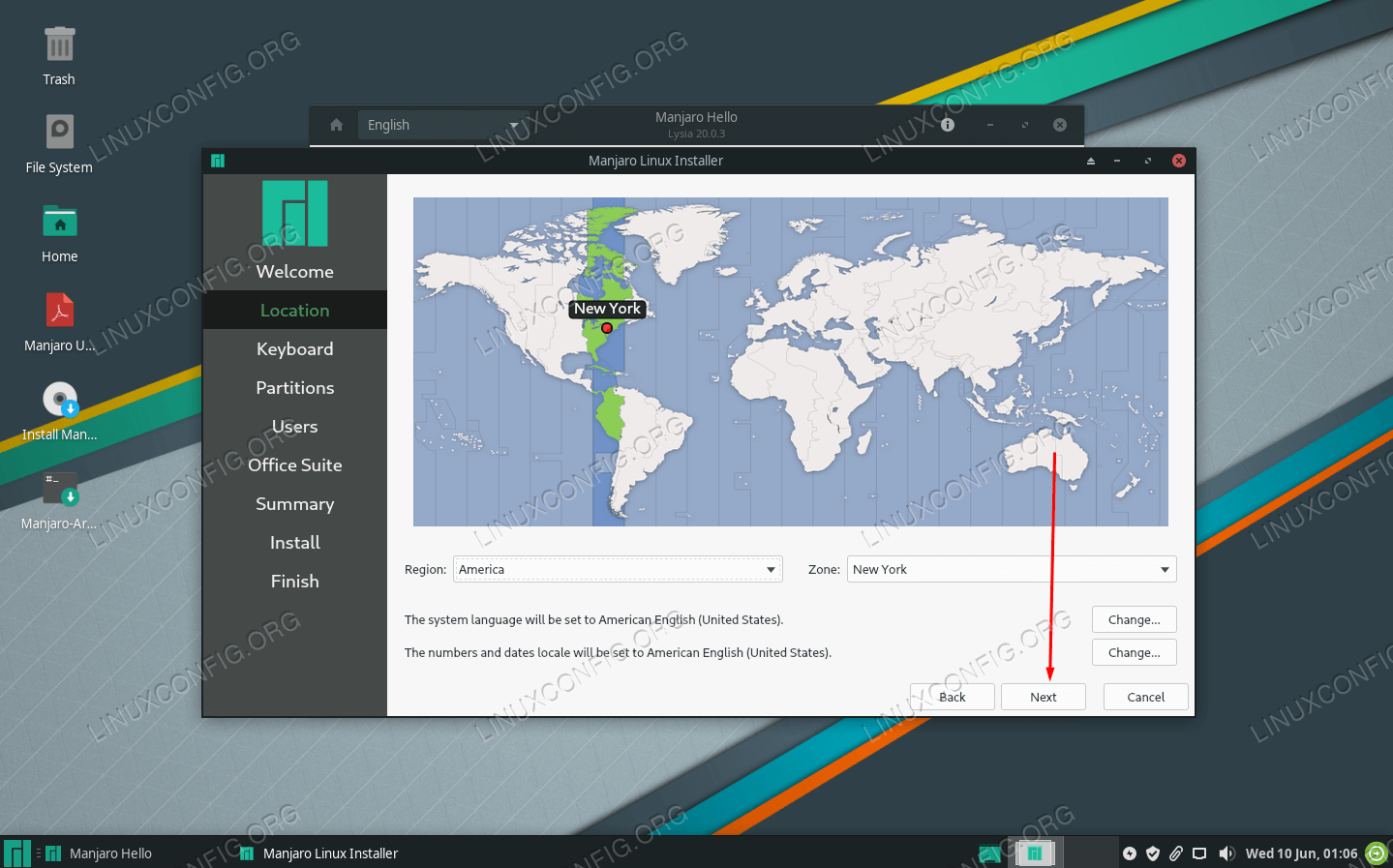Select Keyboard step in installer sidebar

coord(295,349)
